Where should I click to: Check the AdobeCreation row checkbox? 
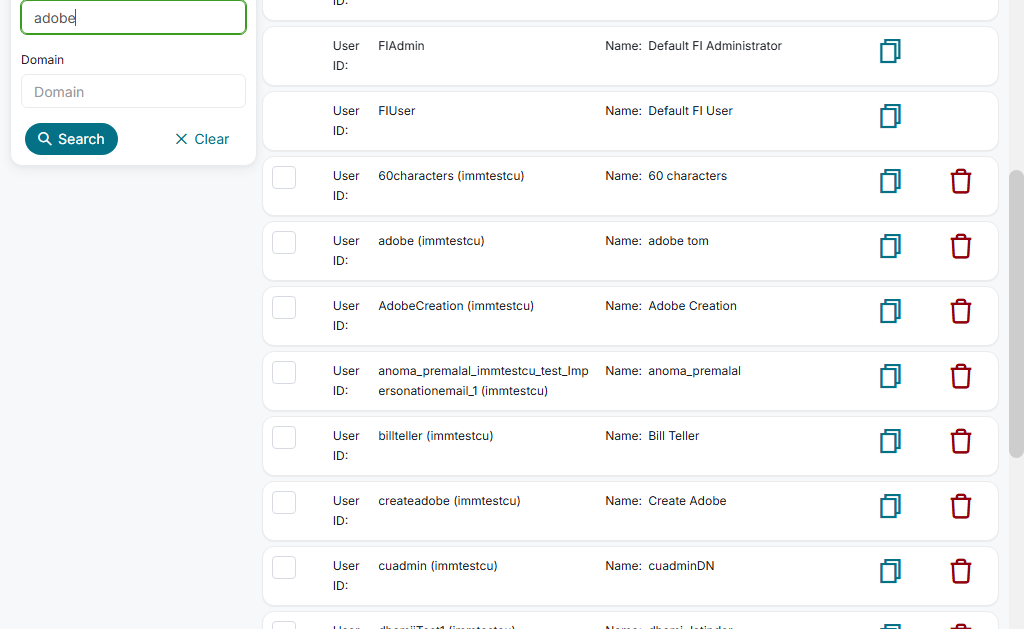(x=284, y=307)
